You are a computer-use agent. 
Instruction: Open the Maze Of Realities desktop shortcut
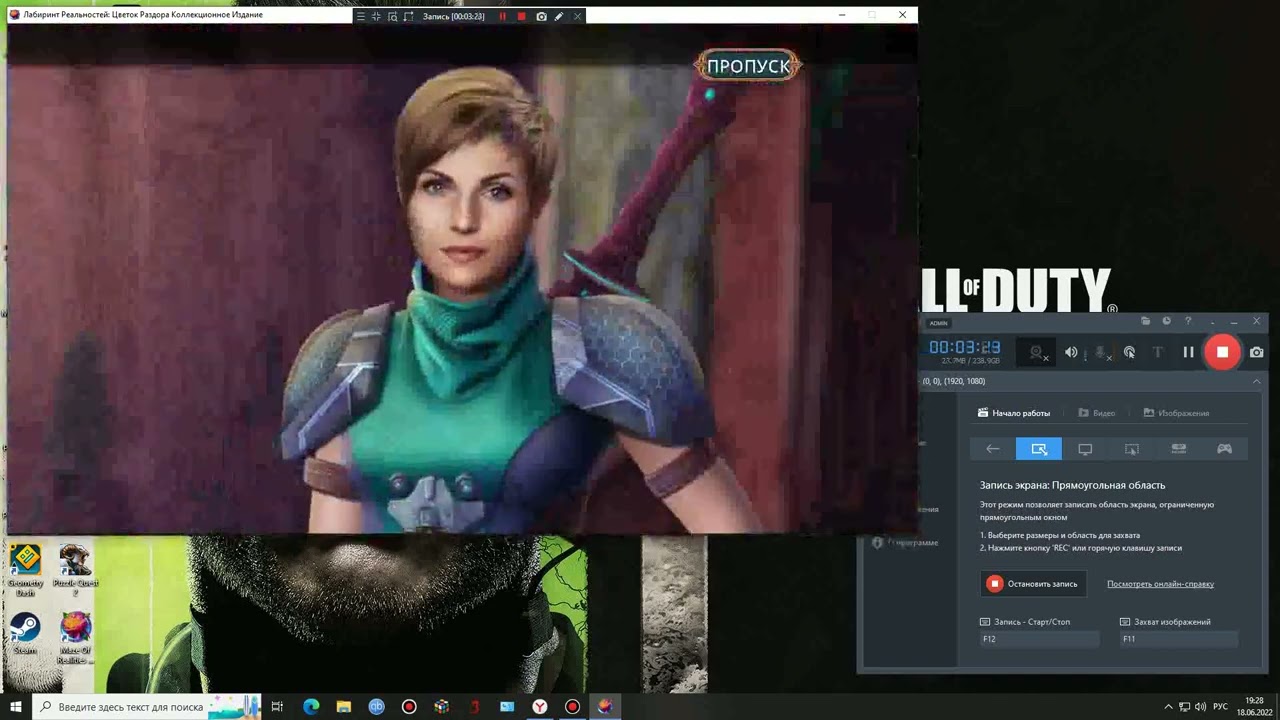75,640
